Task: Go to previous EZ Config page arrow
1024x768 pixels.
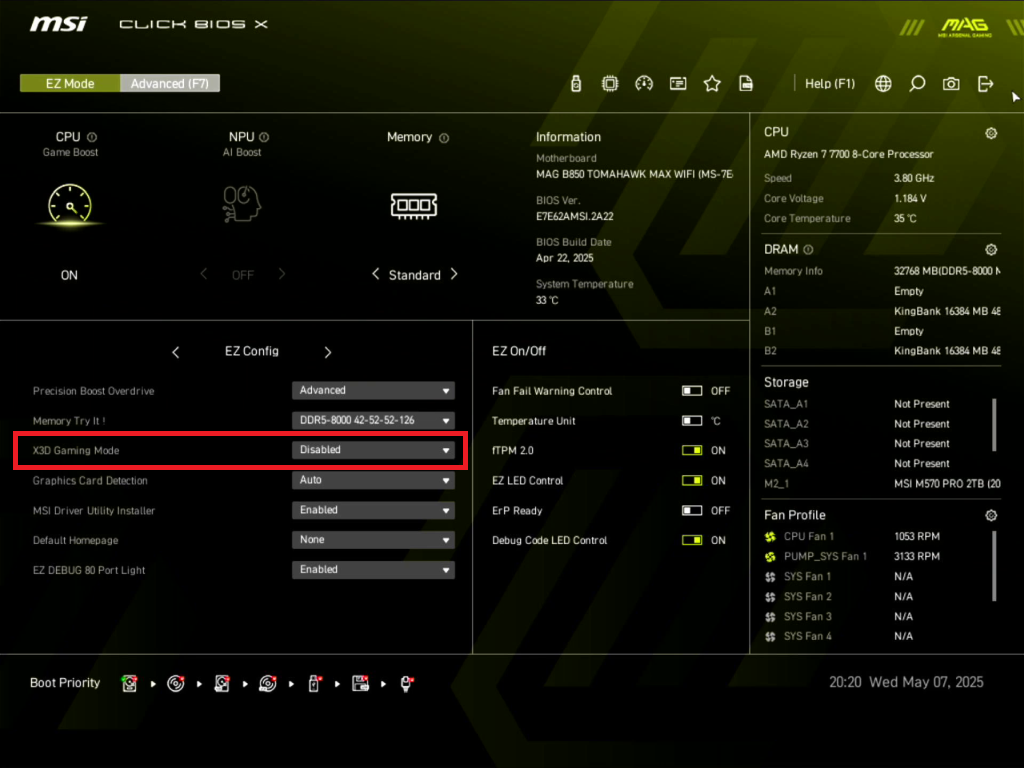Action: pyautogui.click(x=176, y=353)
